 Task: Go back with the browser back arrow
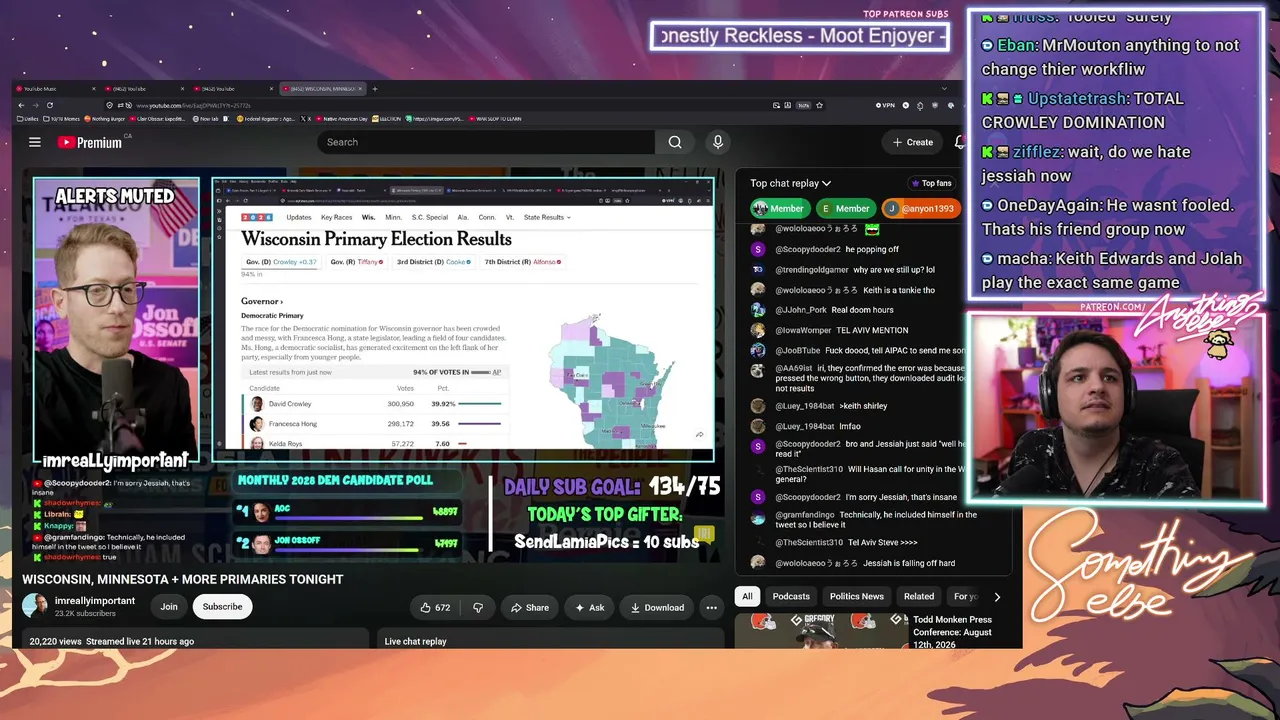pyautogui.click(x=22, y=105)
